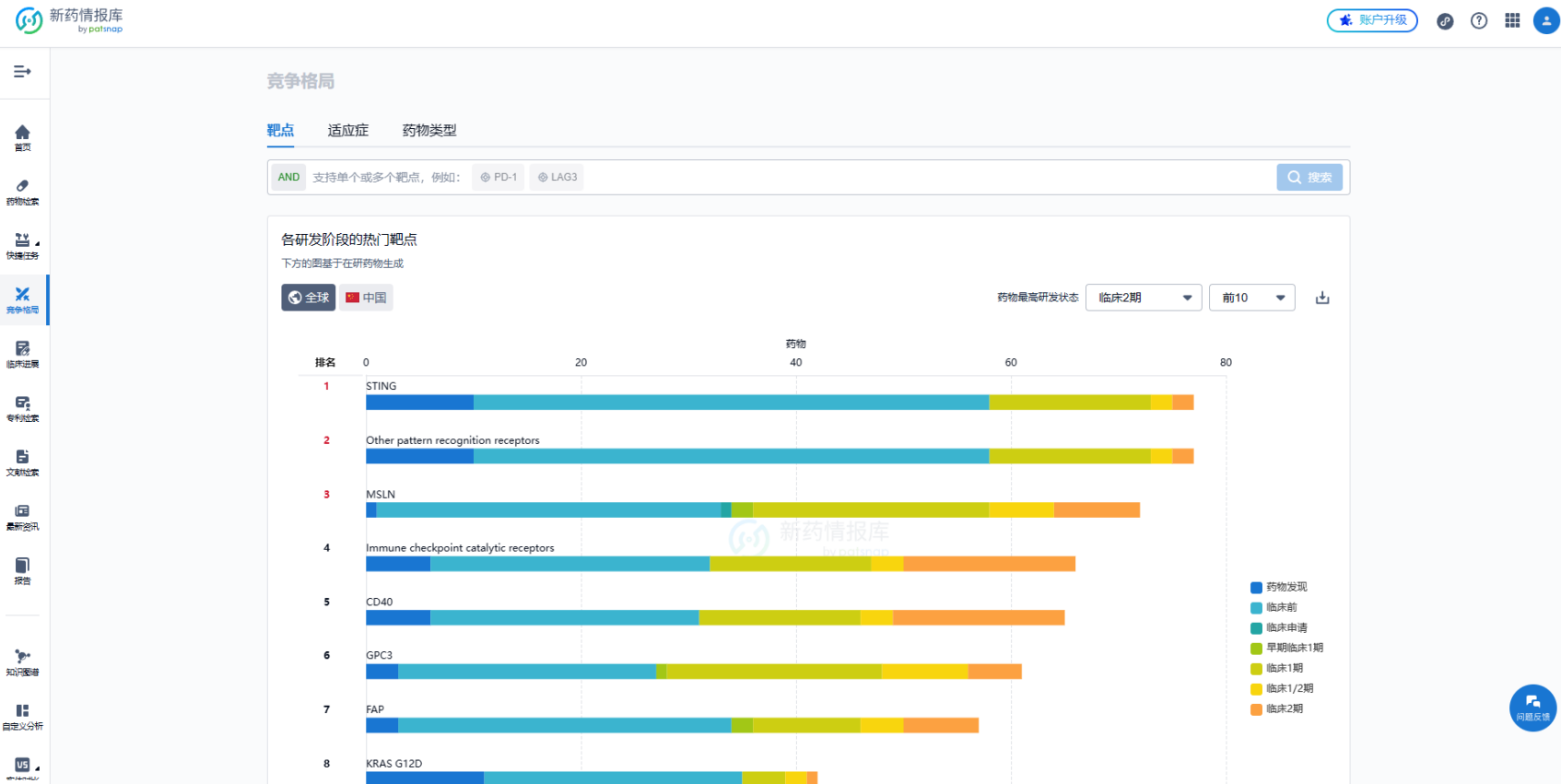Toggle 临床1期 legend entry
Screen dimensions: 1561x784
[1277, 669]
